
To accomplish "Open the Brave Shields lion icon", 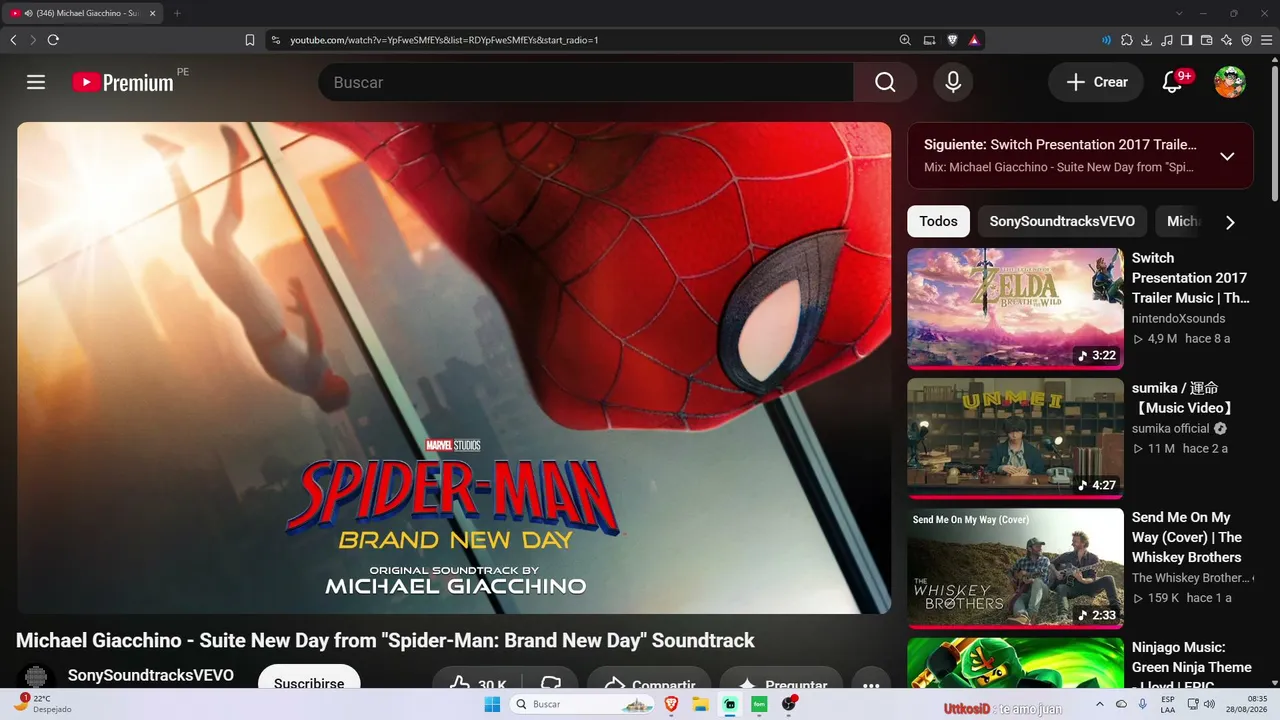I will tap(952, 40).
